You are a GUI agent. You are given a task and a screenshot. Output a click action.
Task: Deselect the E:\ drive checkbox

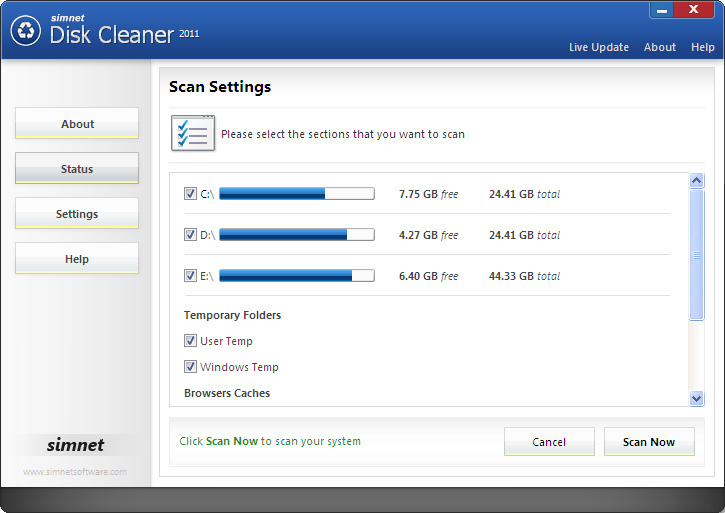point(191,276)
